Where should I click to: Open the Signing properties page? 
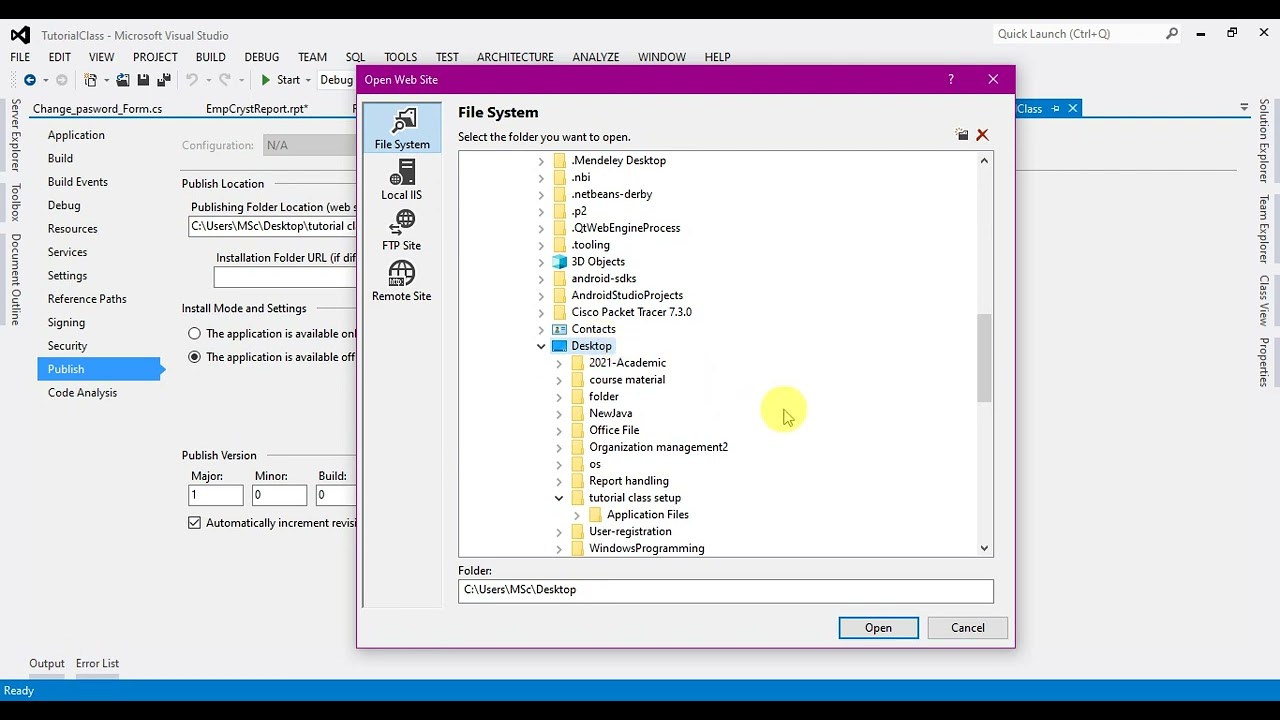click(x=66, y=322)
